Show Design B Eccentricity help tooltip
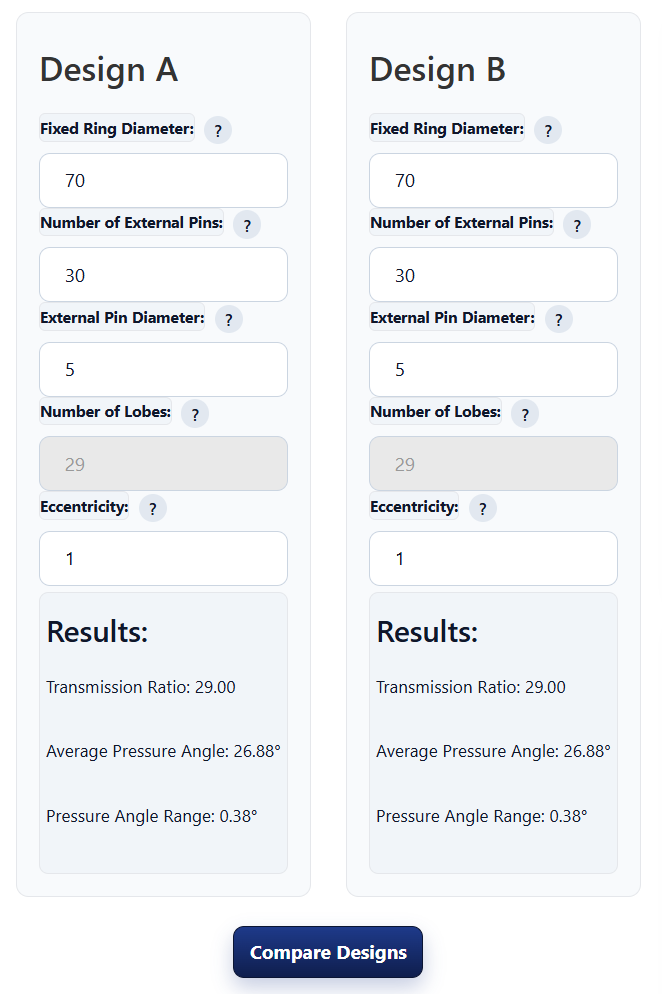This screenshot has width=662, height=994. point(482,508)
